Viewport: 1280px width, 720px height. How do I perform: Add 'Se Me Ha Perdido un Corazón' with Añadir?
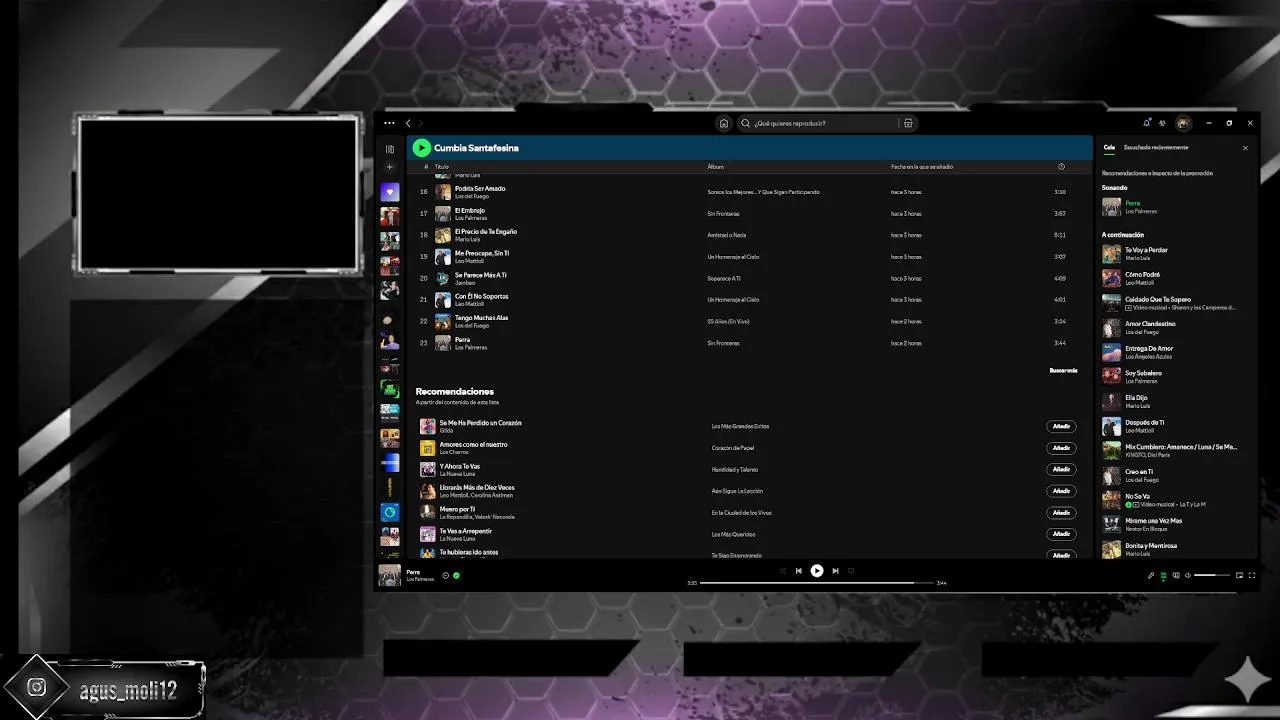click(x=1061, y=426)
